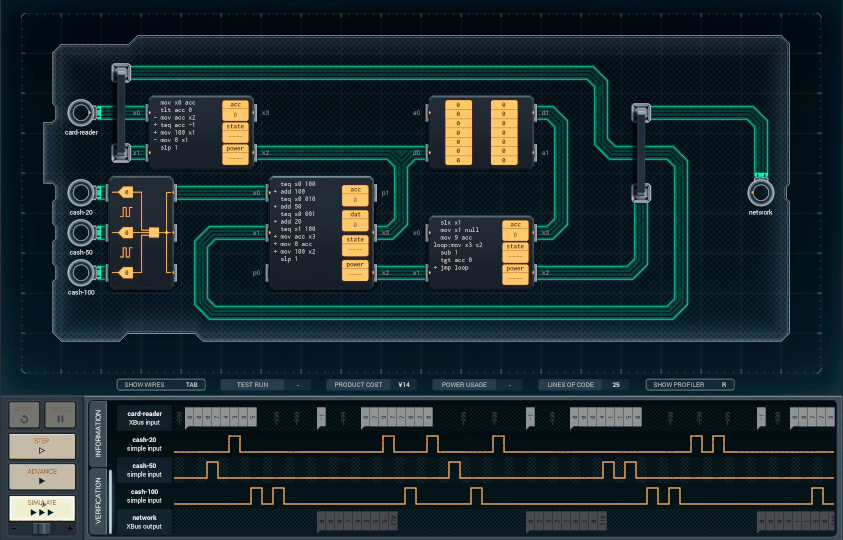Click the card-reader input port
843x540 pixels.
pos(81,113)
